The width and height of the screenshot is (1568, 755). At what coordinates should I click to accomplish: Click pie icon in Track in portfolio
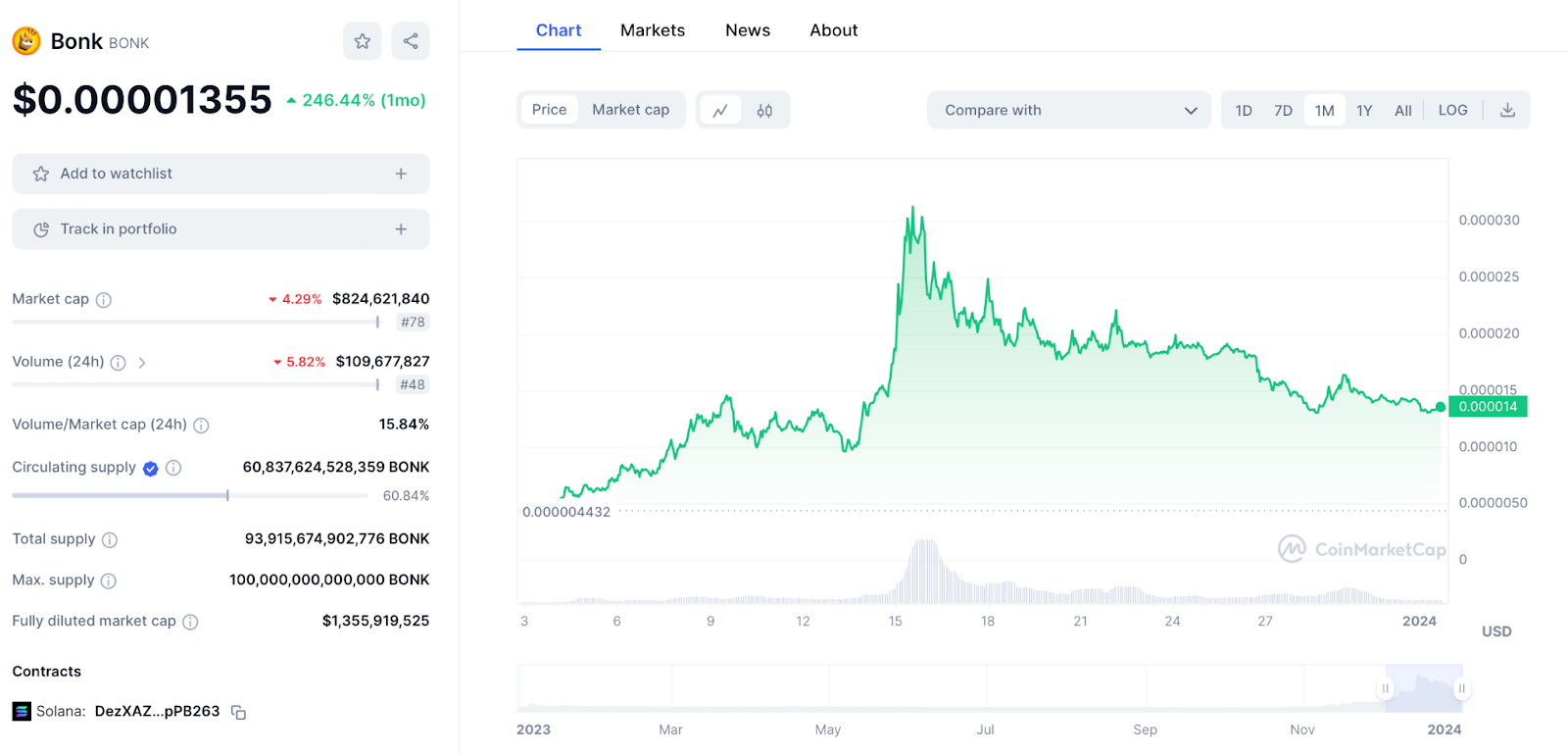(x=41, y=229)
